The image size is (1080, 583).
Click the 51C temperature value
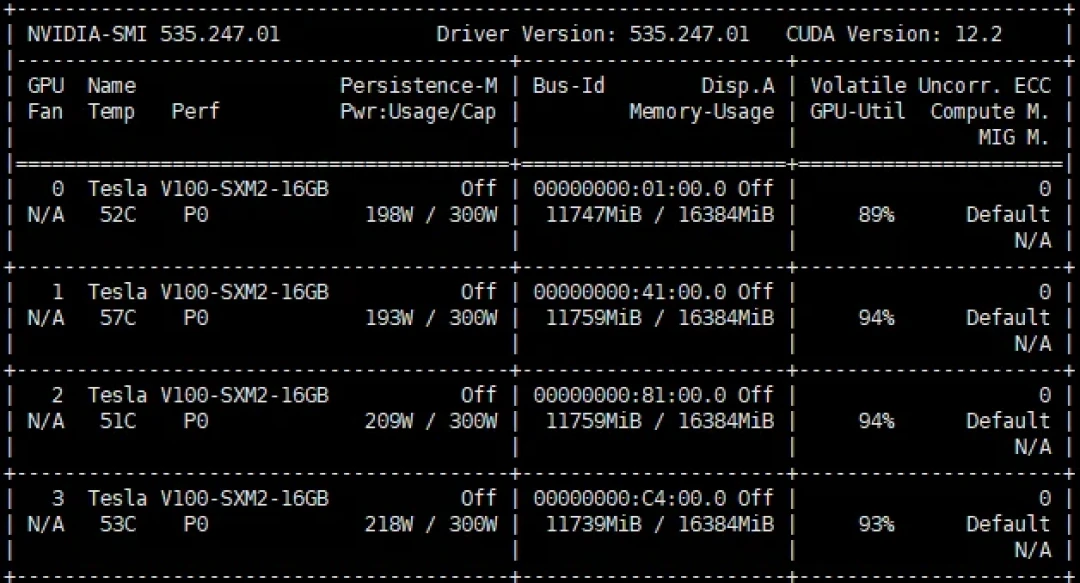point(118,422)
